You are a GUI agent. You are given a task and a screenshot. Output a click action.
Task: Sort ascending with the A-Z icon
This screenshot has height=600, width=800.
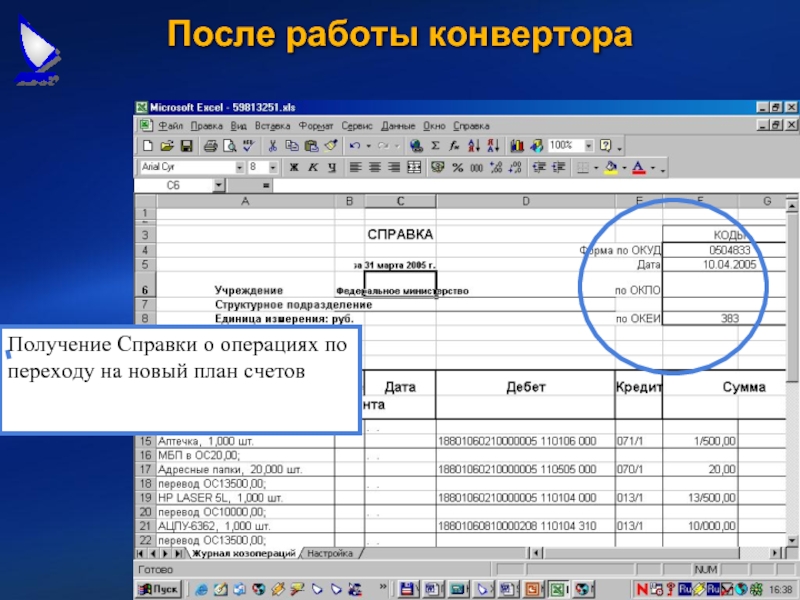pos(473,146)
